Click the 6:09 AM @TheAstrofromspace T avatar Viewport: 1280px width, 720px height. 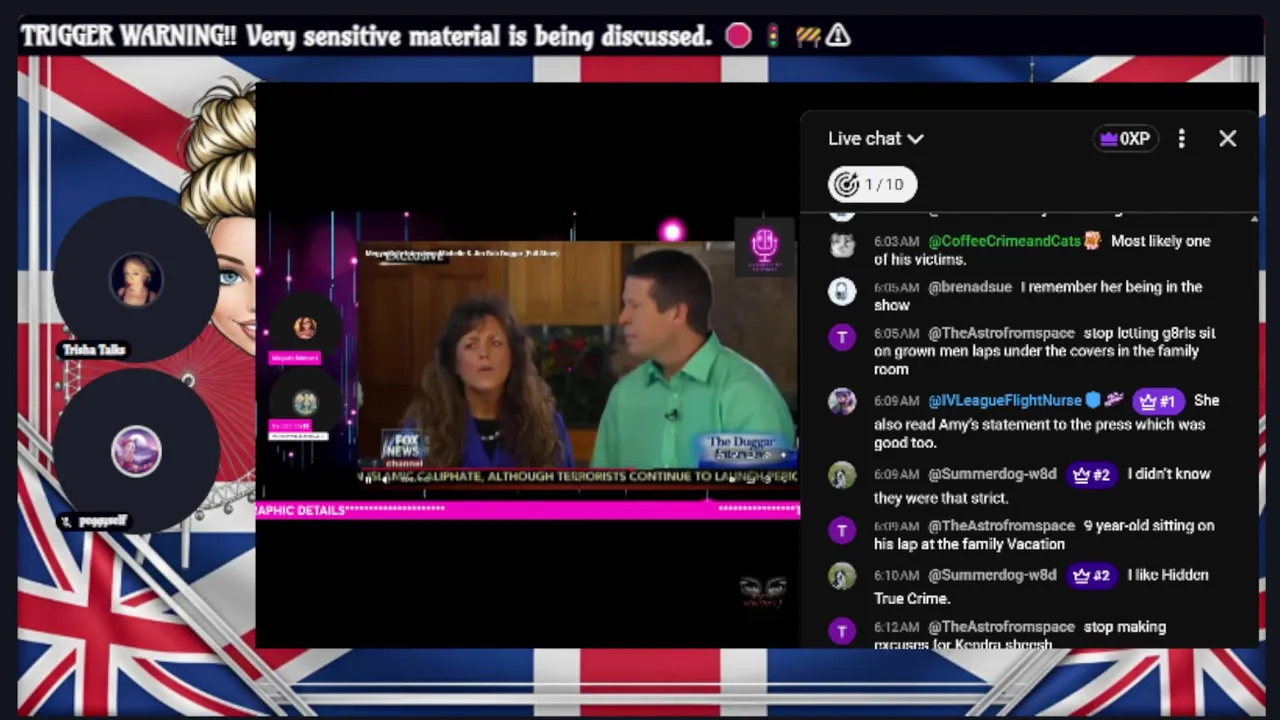click(842, 530)
